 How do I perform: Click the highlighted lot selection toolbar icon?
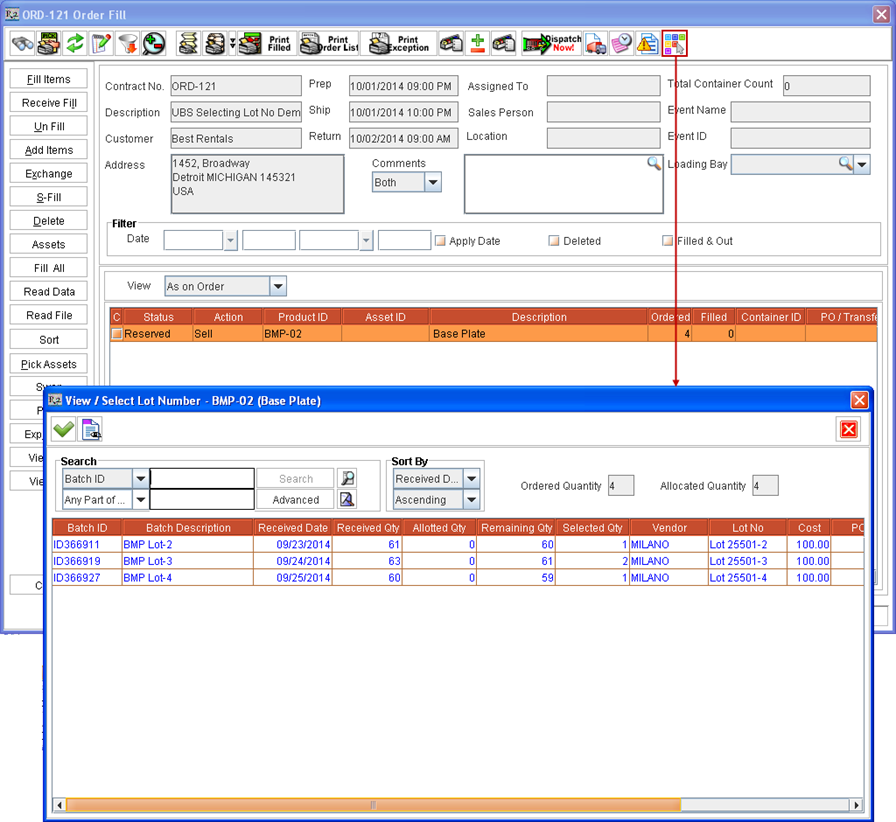[675, 43]
